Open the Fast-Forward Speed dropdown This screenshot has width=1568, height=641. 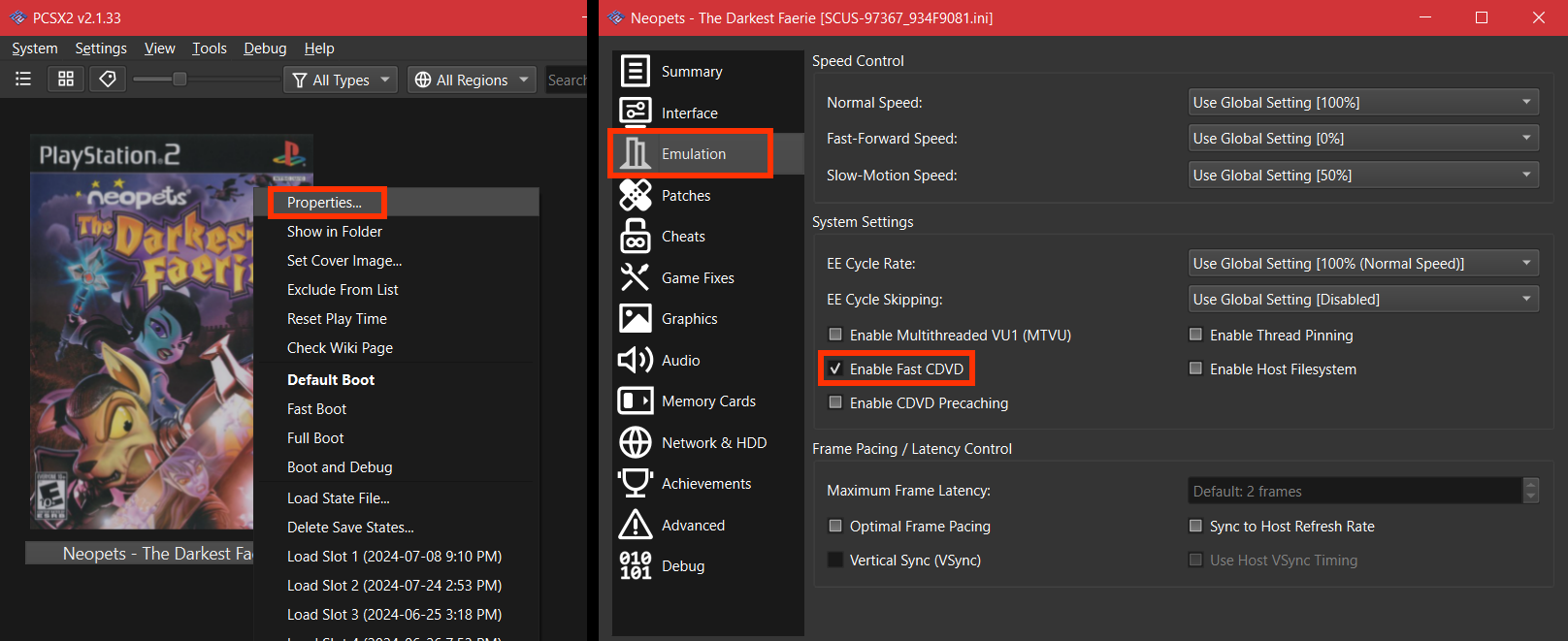click(x=1363, y=138)
